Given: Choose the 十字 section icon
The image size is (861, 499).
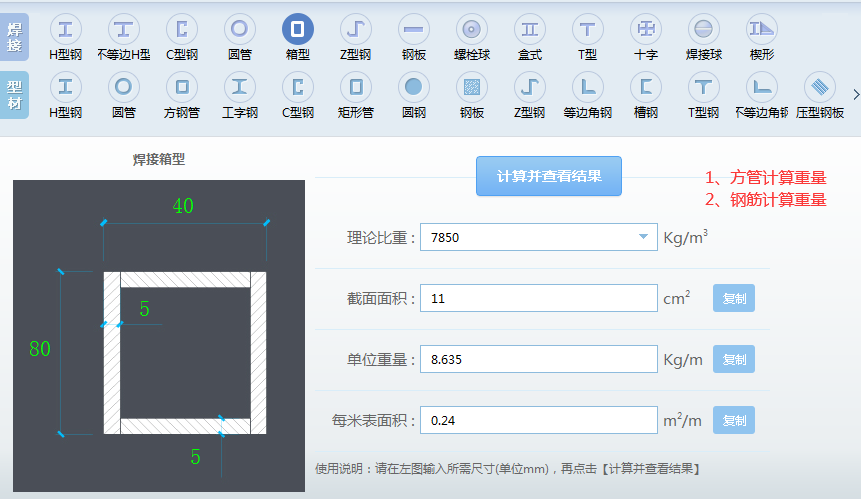Looking at the screenshot, I should 646,29.
